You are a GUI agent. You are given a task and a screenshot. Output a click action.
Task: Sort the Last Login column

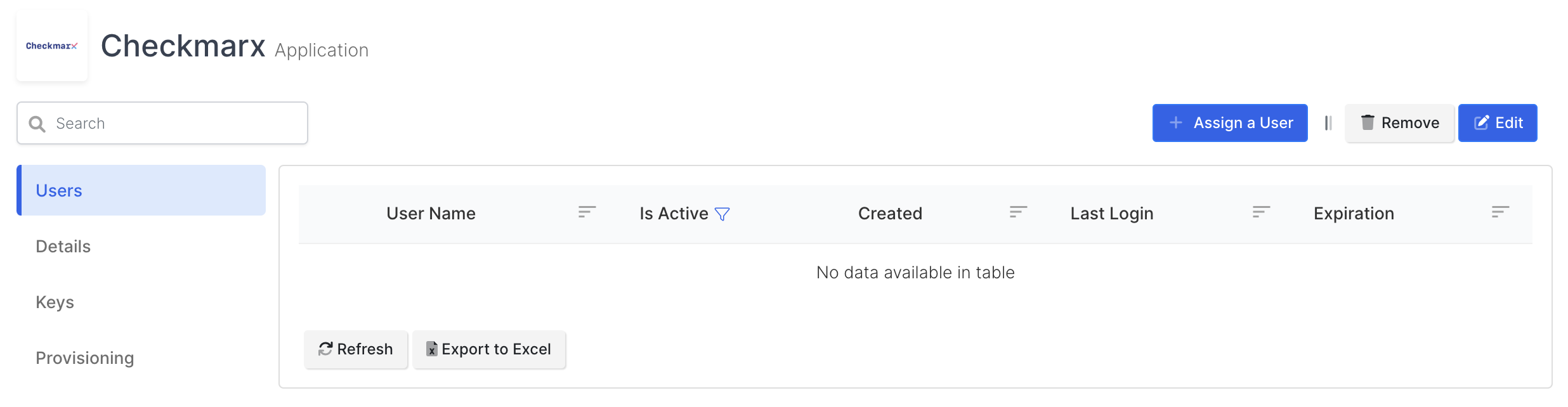coord(1261,213)
